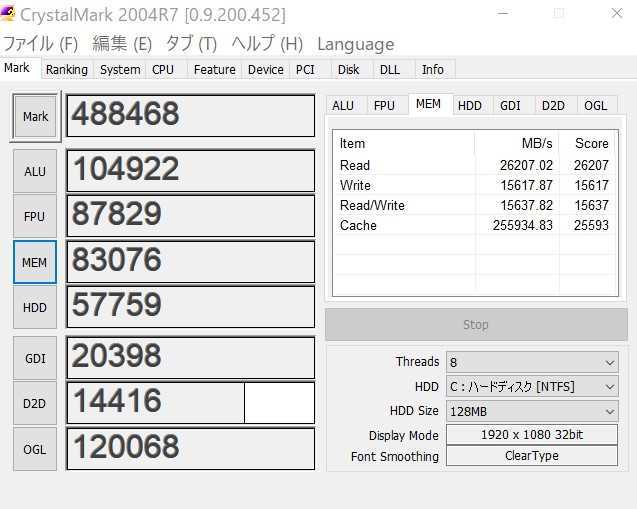Image resolution: width=637 pixels, height=509 pixels.
Task: Open the Language menu
Action: tap(355, 44)
